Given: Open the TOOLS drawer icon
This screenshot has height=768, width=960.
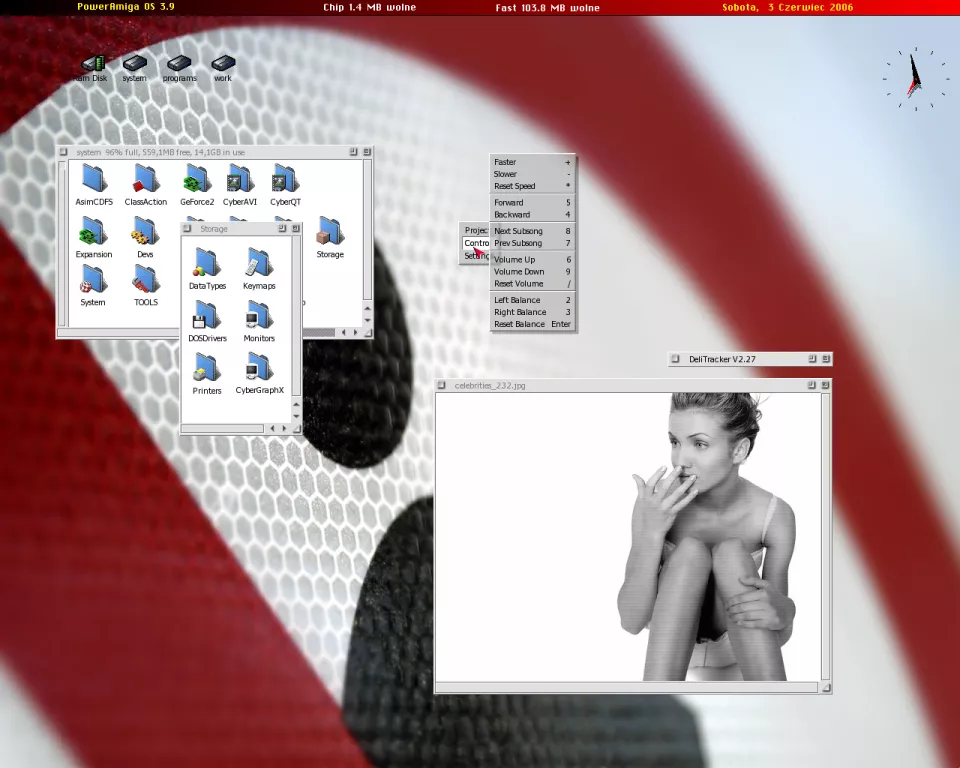Looking at the screenshot, I should coord(146,281).
